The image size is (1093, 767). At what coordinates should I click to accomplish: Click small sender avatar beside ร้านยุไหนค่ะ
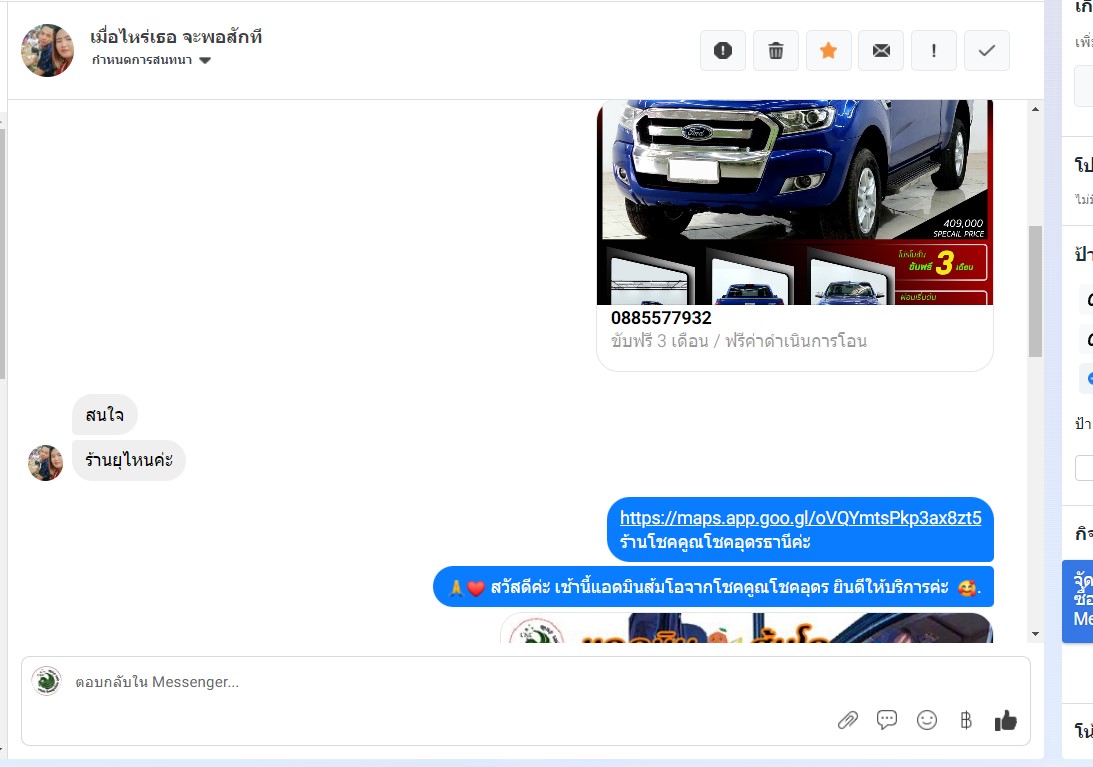45,463
